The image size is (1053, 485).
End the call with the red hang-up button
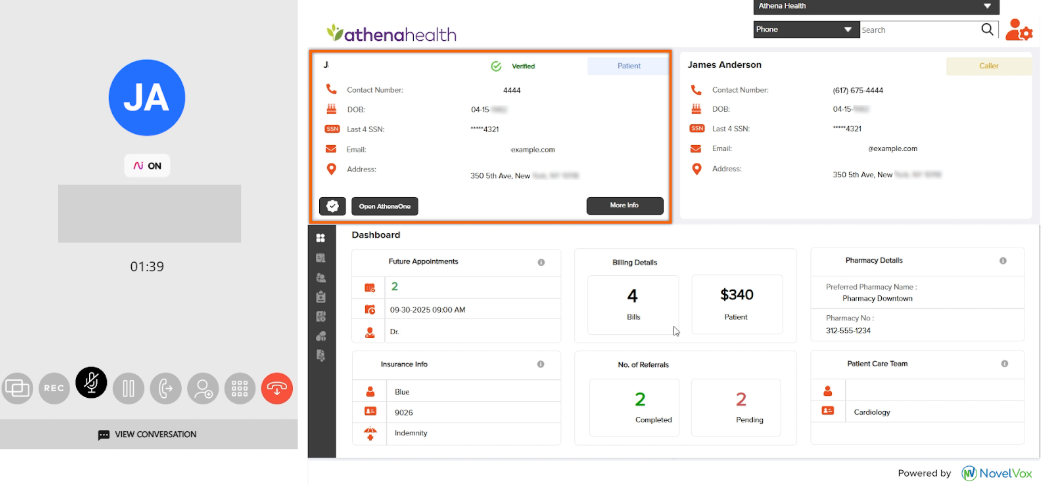[x=277, y=388]
